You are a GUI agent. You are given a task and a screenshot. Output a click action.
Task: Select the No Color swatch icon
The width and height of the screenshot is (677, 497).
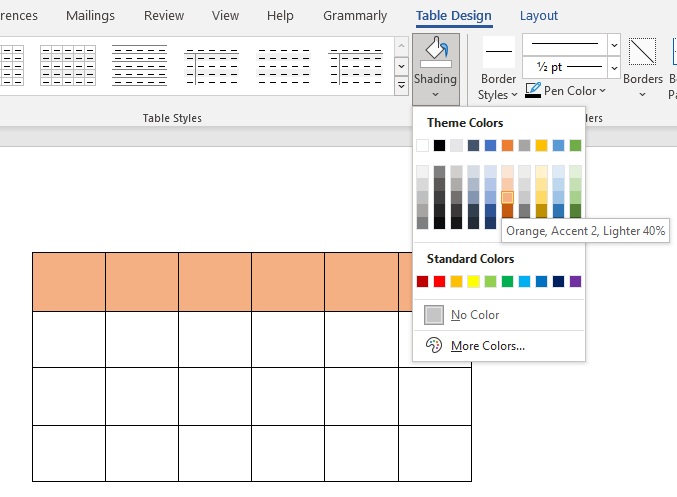[433, 315]
